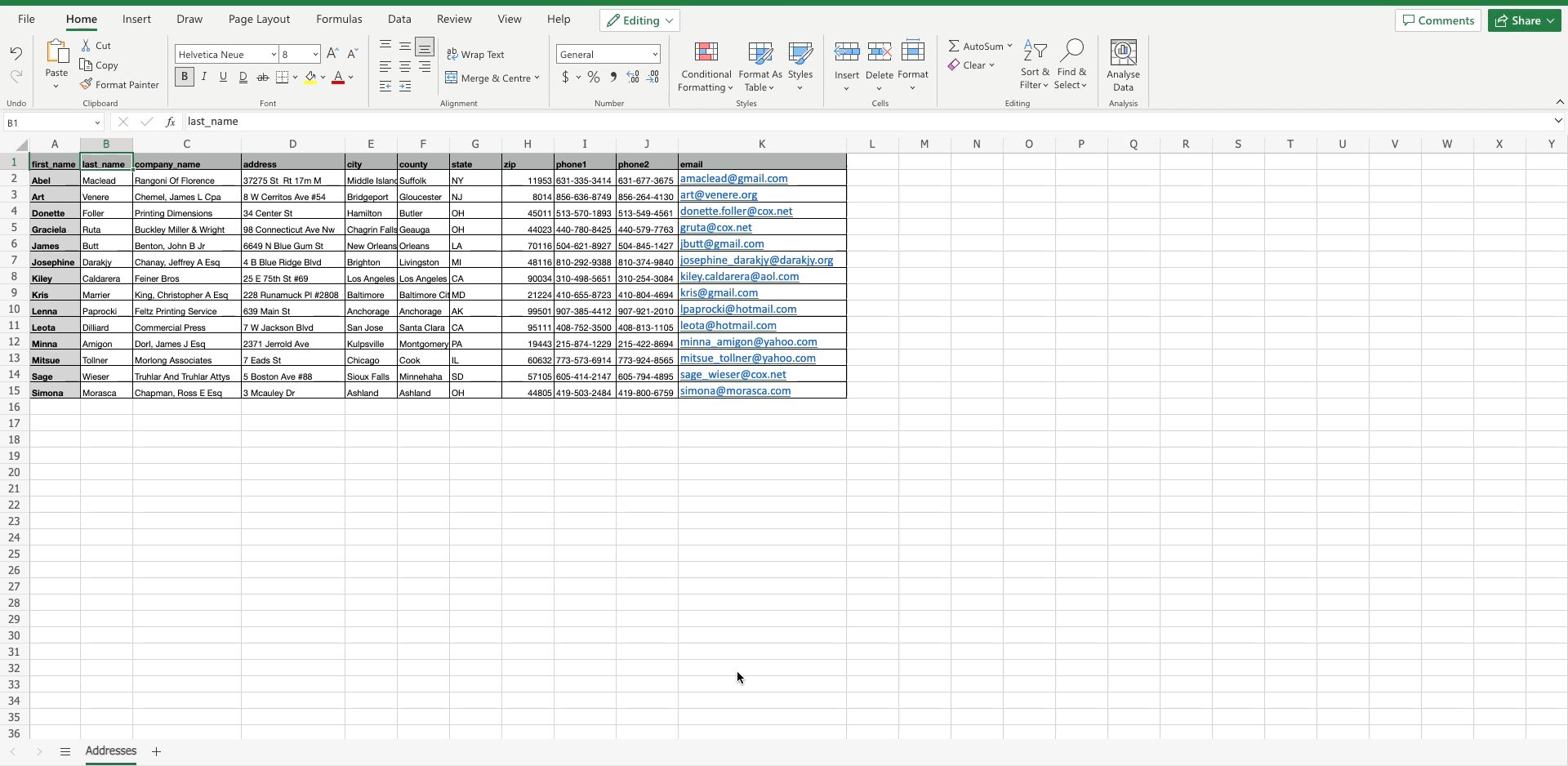
Task: Click the Format as Table icon
Action: tap(760, 67)
